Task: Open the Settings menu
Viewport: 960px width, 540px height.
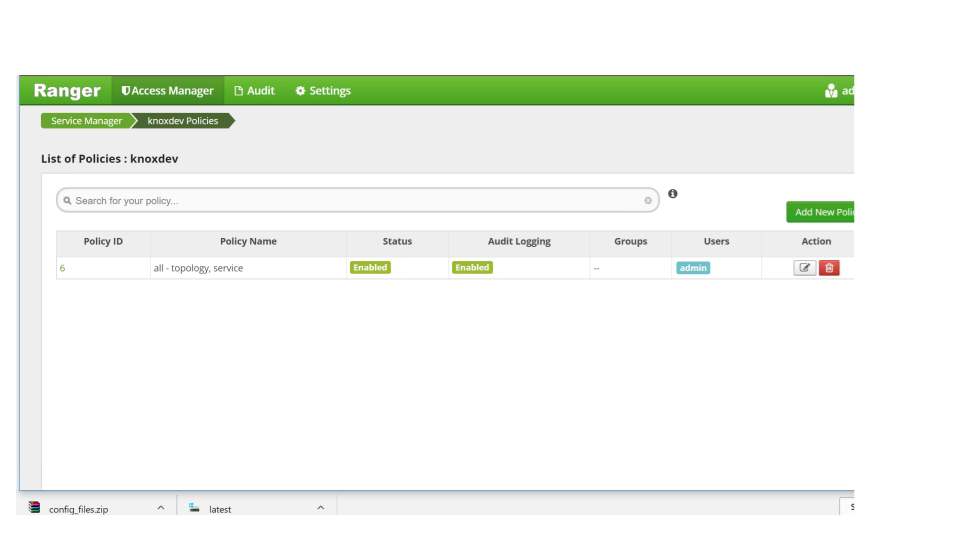Action: pyautogui.click(x=323, y=91)
